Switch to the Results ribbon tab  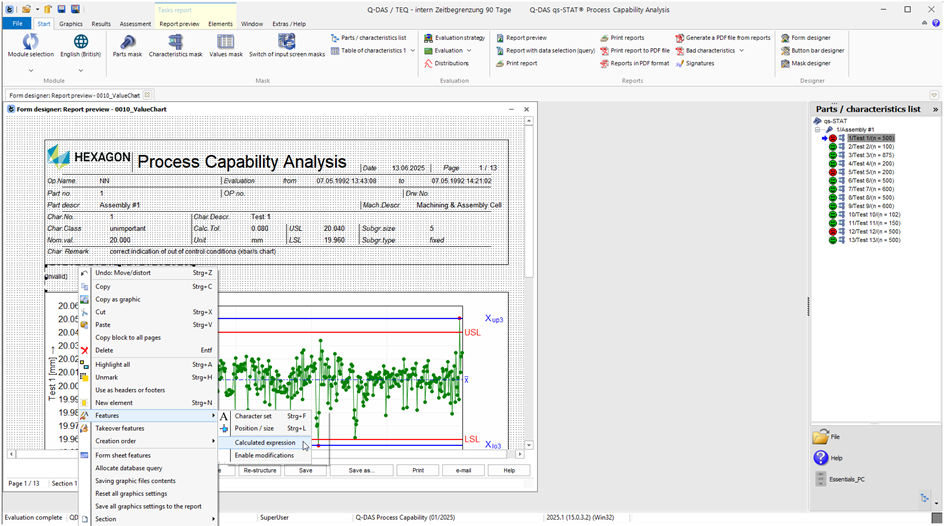[101, 24]
